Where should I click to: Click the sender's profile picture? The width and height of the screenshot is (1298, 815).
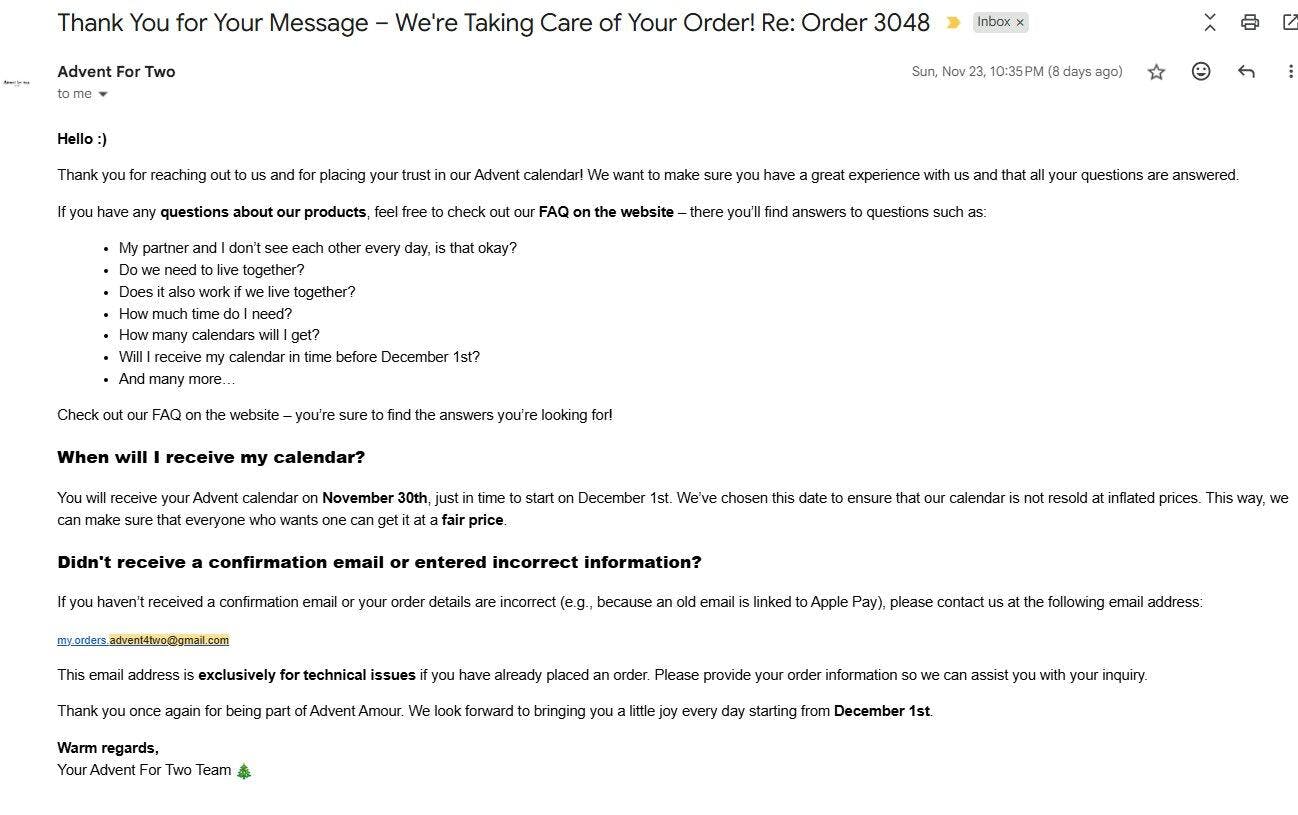pos(17,82)
